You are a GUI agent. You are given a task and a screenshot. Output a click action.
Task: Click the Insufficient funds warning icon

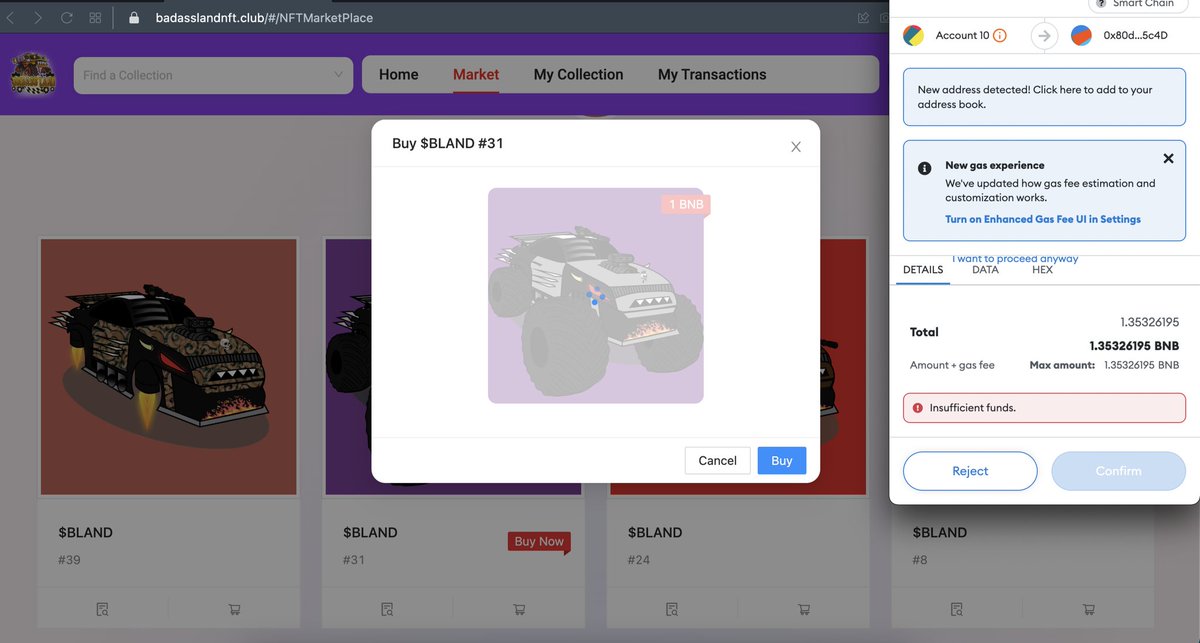click(917, 408)
